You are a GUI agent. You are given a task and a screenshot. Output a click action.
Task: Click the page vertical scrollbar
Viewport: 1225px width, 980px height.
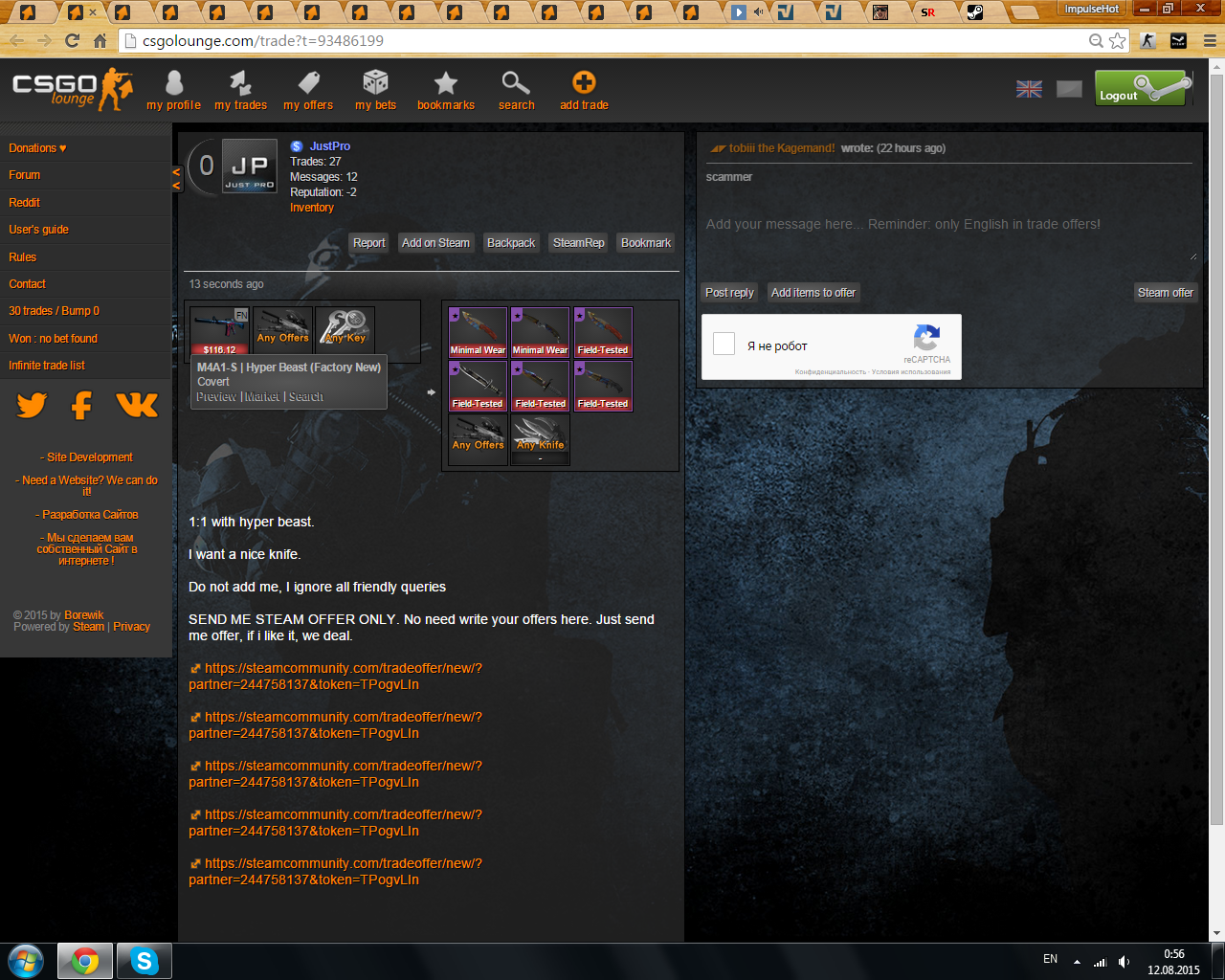(1215, 479)
